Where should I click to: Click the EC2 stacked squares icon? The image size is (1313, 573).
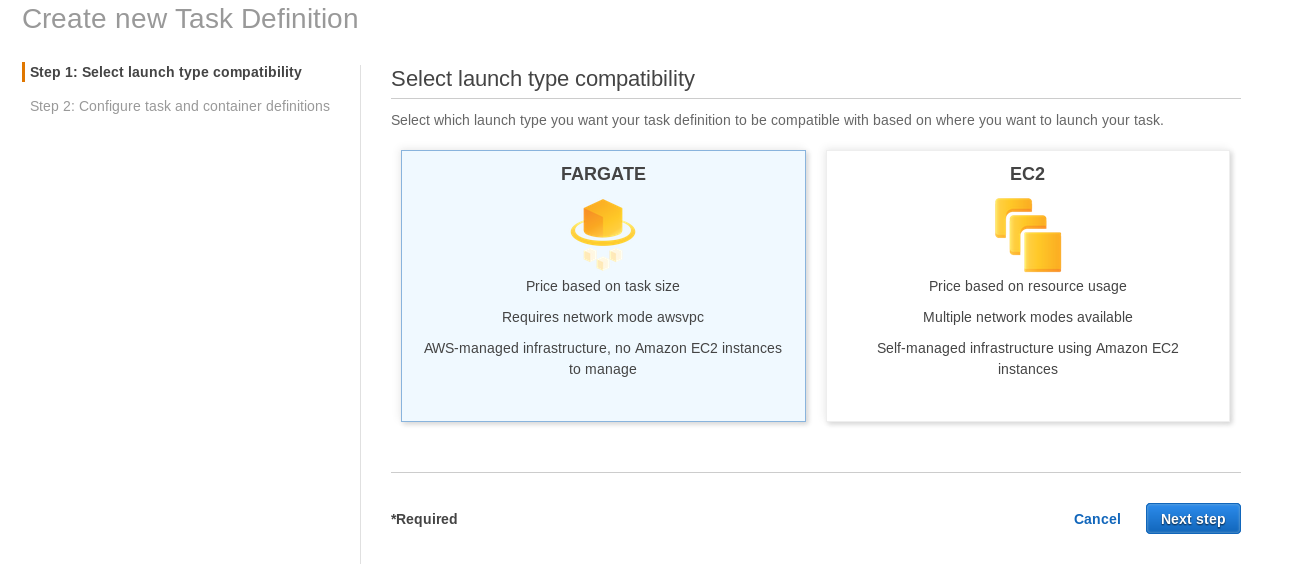coord(1027,234)
